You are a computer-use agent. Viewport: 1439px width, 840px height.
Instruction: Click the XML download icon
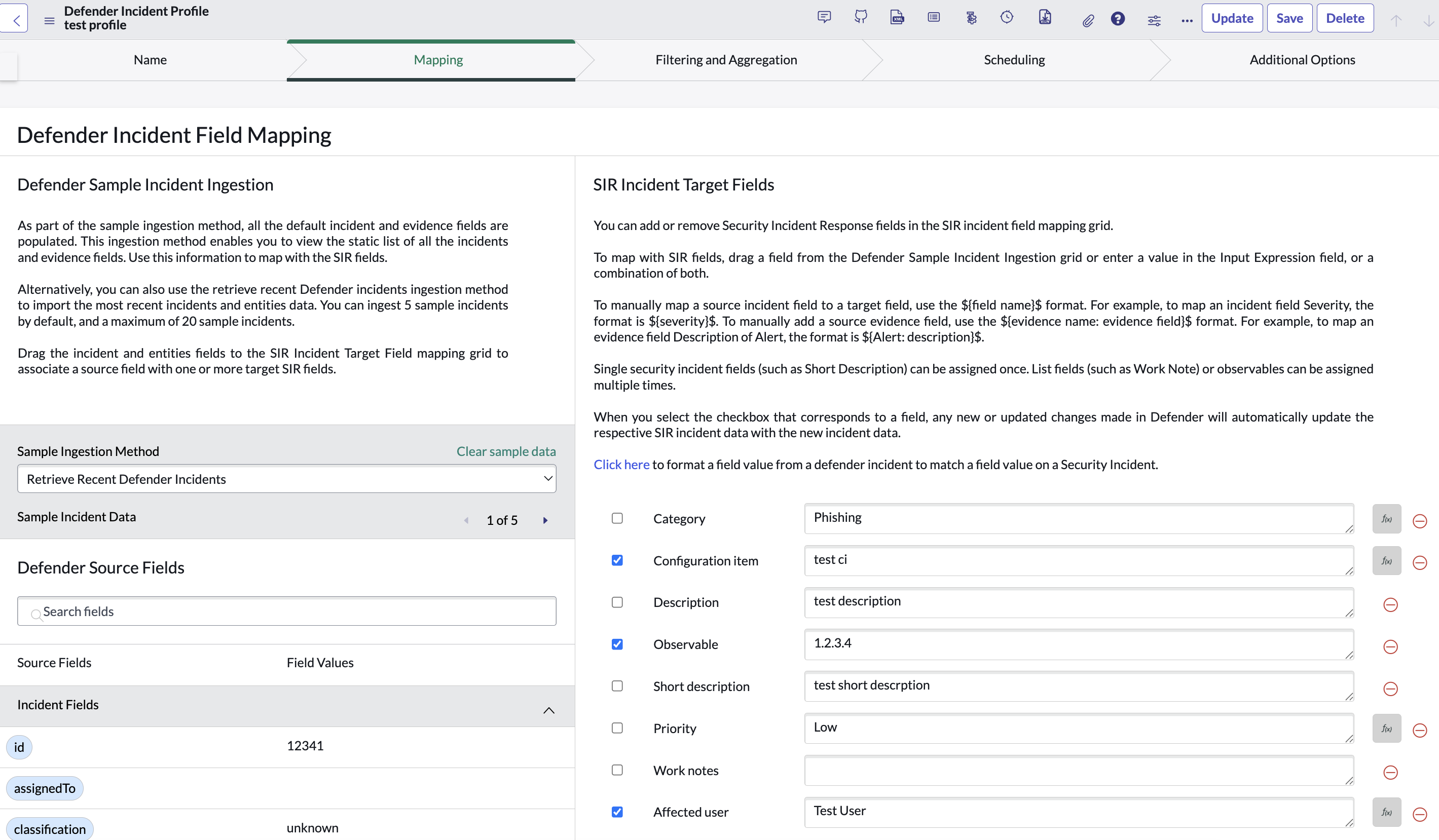[1045, 18]
